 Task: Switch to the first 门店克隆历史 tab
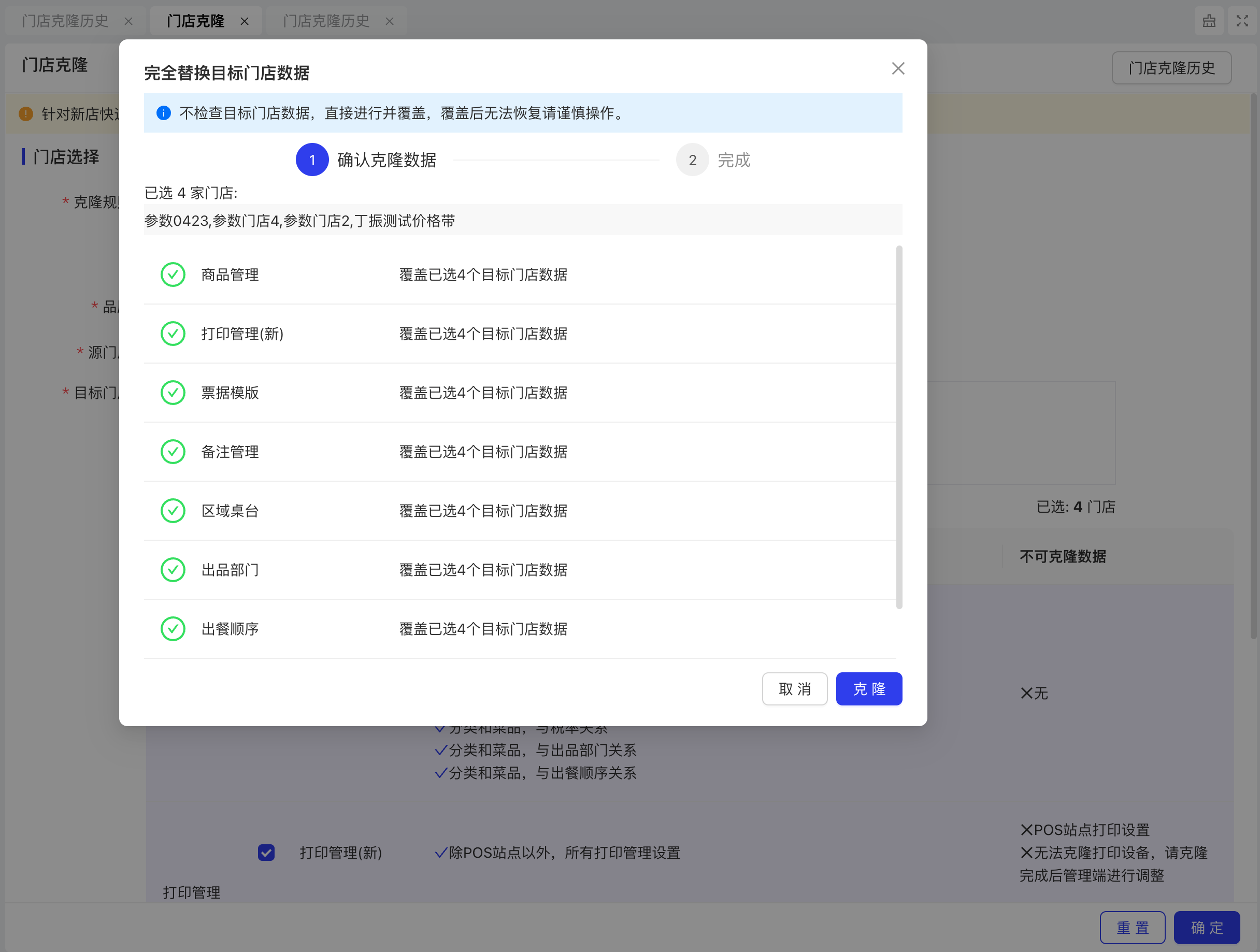pos(65,21)
